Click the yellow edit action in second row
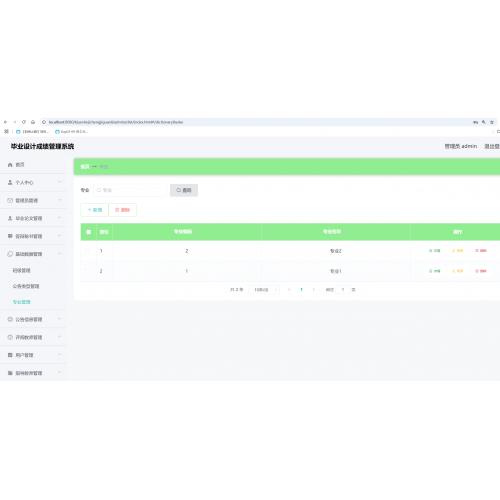Screen dimensions: 500x500 (x=458, y=271)
